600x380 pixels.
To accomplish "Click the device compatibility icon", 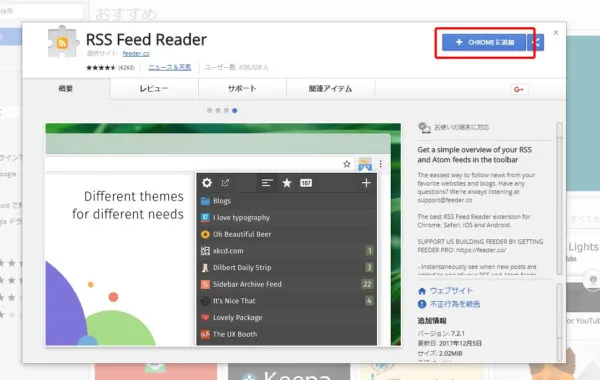I will point(424,127).
